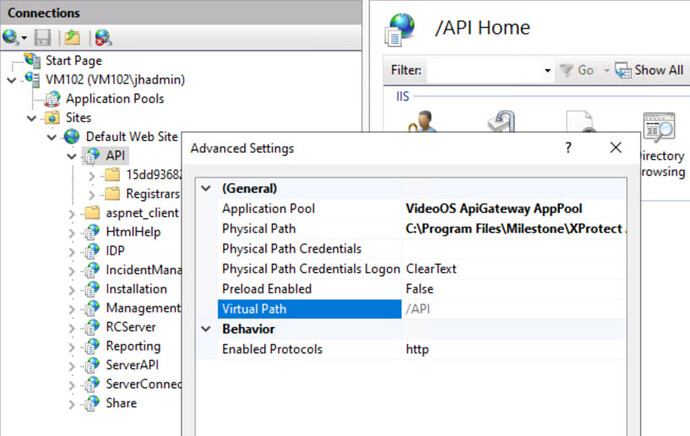Select Default Web Site node

[x=132, y=136]
